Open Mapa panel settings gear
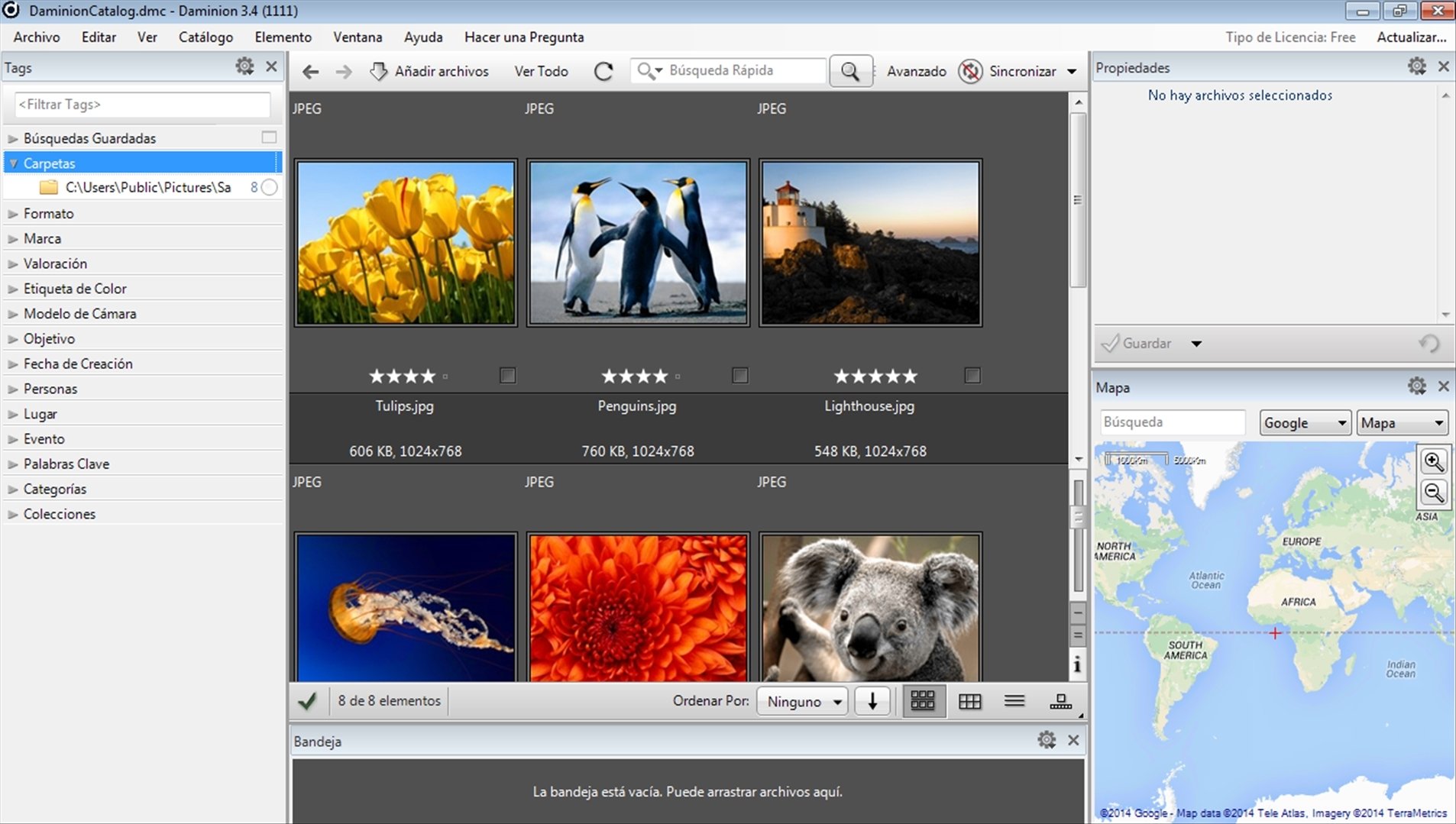The image size is (1456, 824). click(x=1417, y=386)
